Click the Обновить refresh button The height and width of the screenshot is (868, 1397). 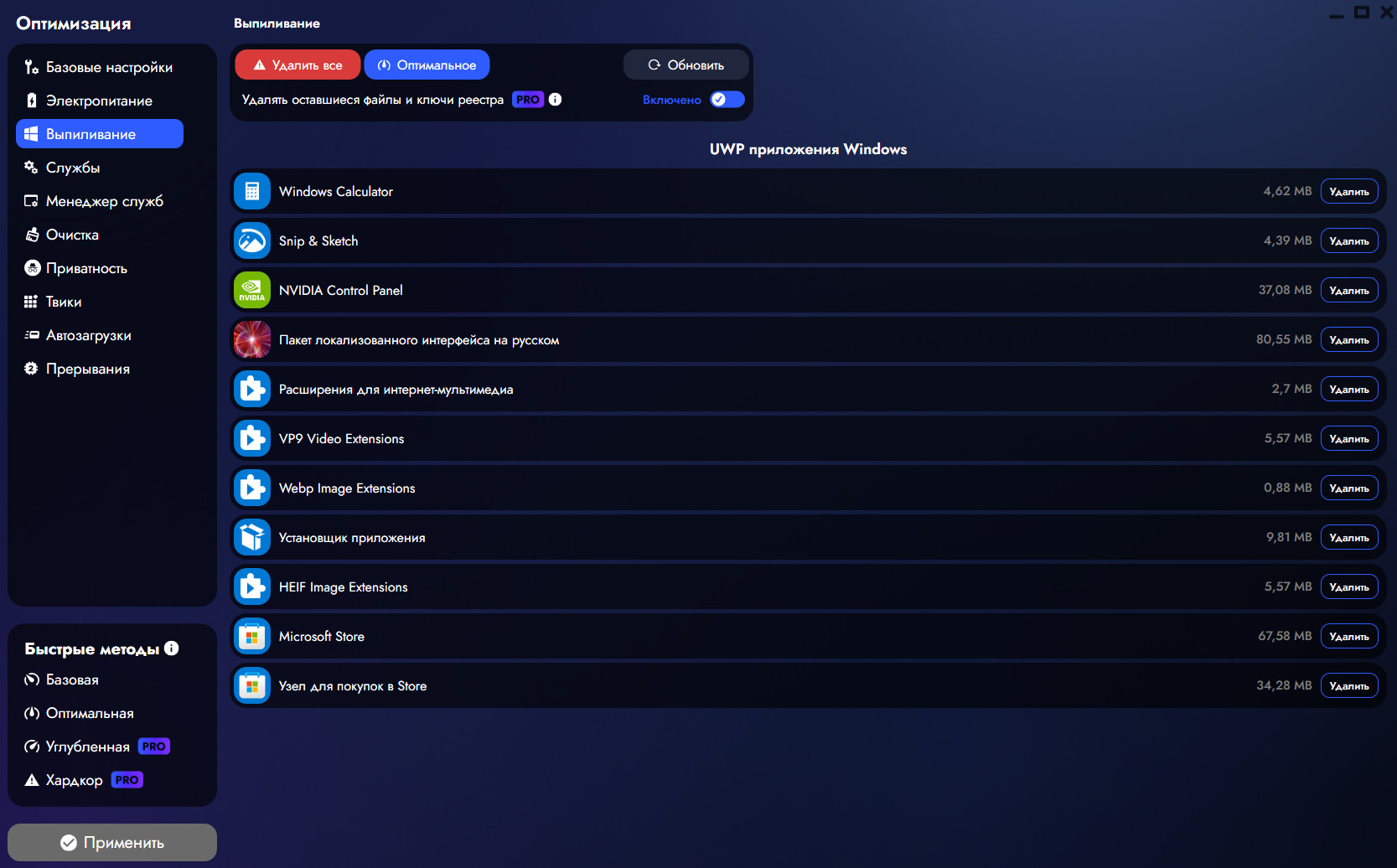click(686, 65)
